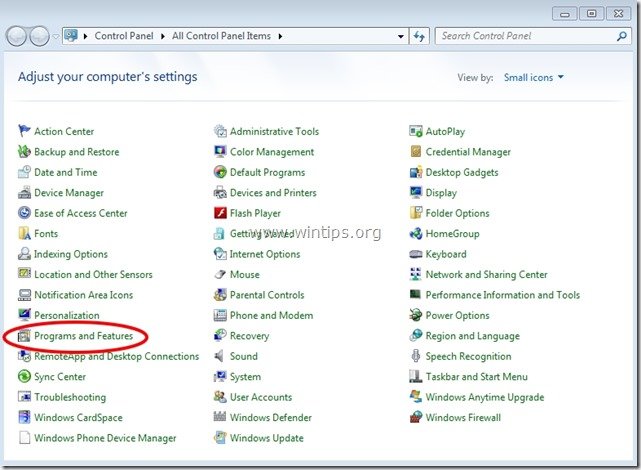Open the Display link

tap(441, 192)
